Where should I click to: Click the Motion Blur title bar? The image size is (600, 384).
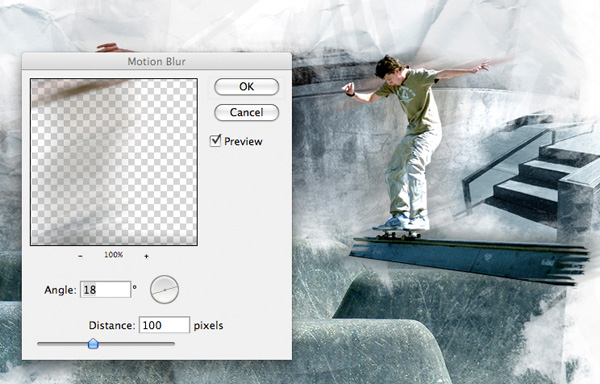157,61
